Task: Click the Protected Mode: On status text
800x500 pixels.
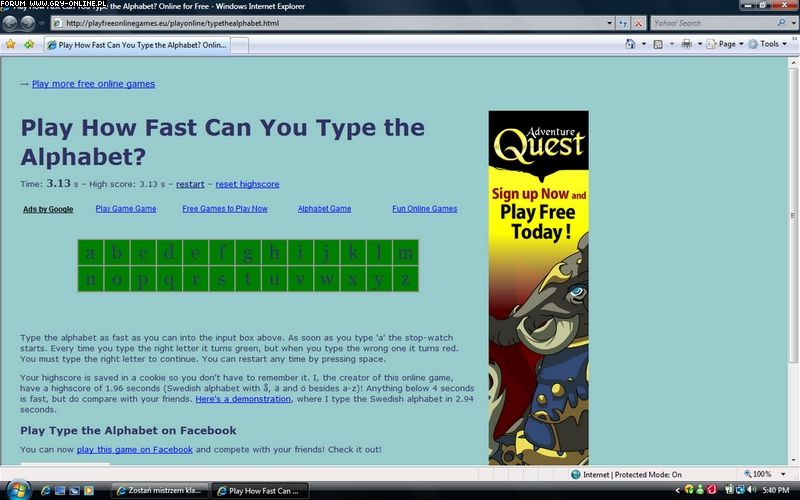Action: (x=648, y=474)
